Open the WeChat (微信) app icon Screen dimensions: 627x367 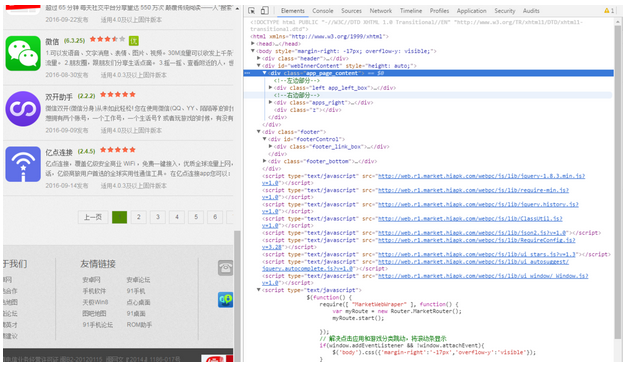click(x=23, y=53)
